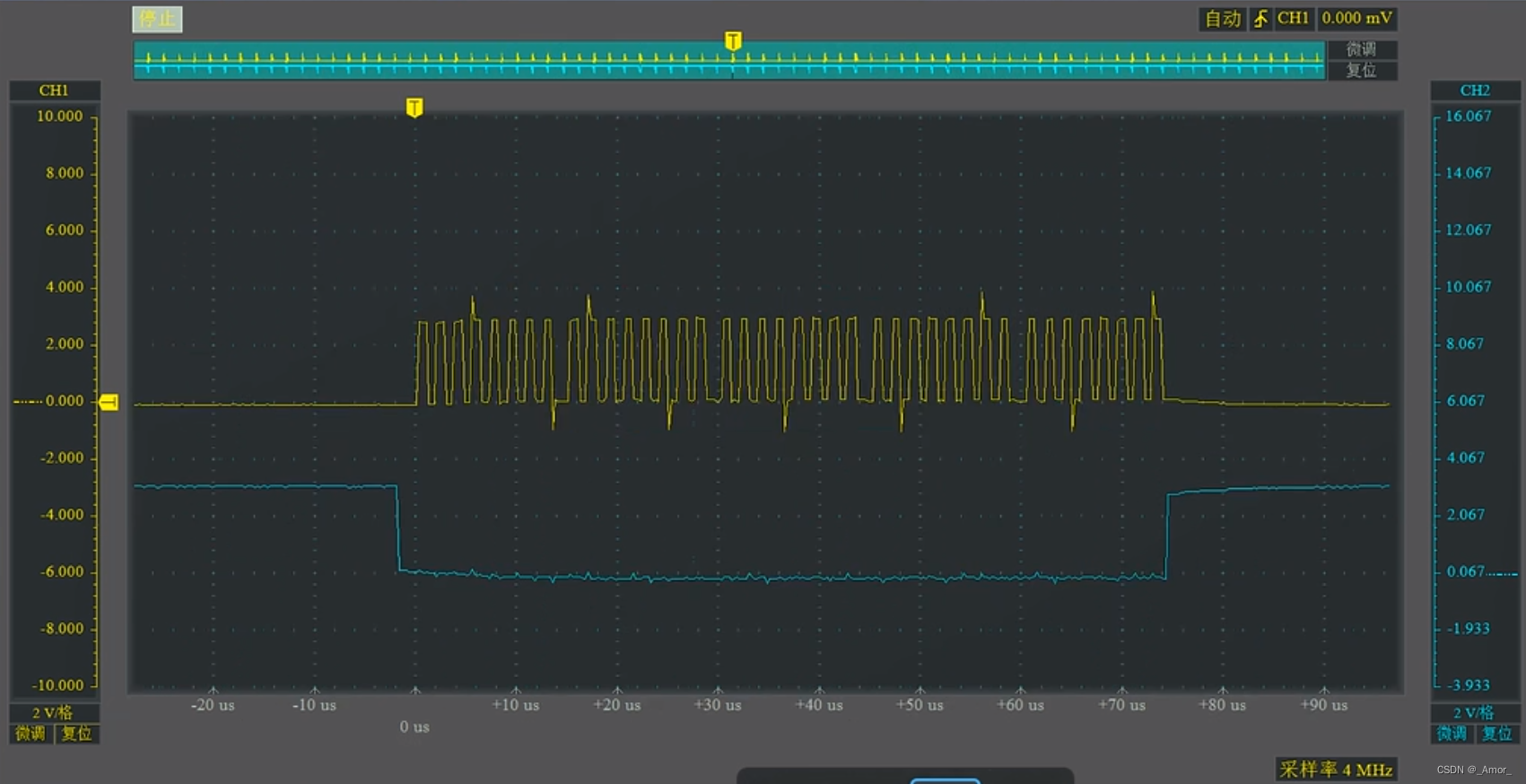This screenshot has height=784, width=1526.
Task: Click the 0 us time origin label
Action: (414, 727)
